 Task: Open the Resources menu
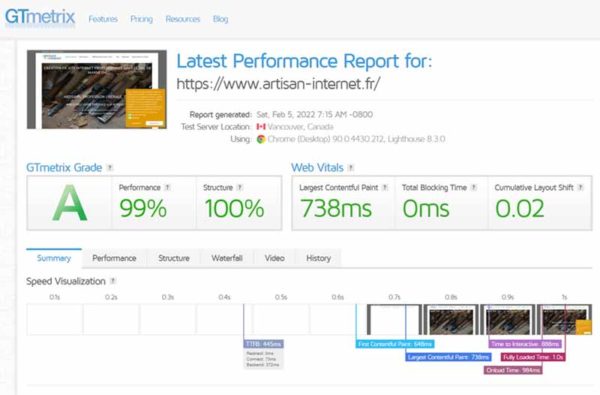click(x=183, y=19)
